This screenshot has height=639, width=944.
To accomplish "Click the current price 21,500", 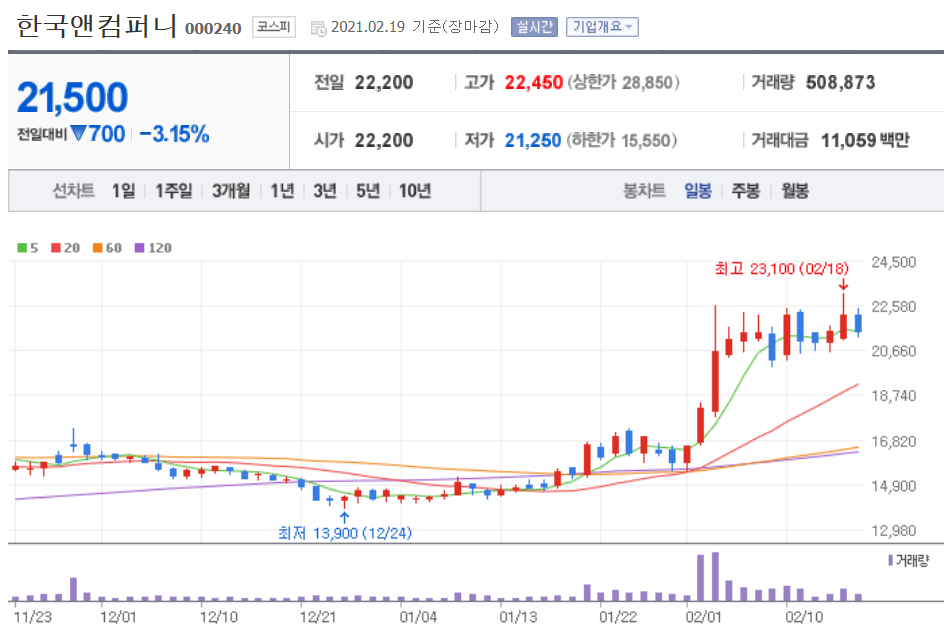I will (72, 97).
